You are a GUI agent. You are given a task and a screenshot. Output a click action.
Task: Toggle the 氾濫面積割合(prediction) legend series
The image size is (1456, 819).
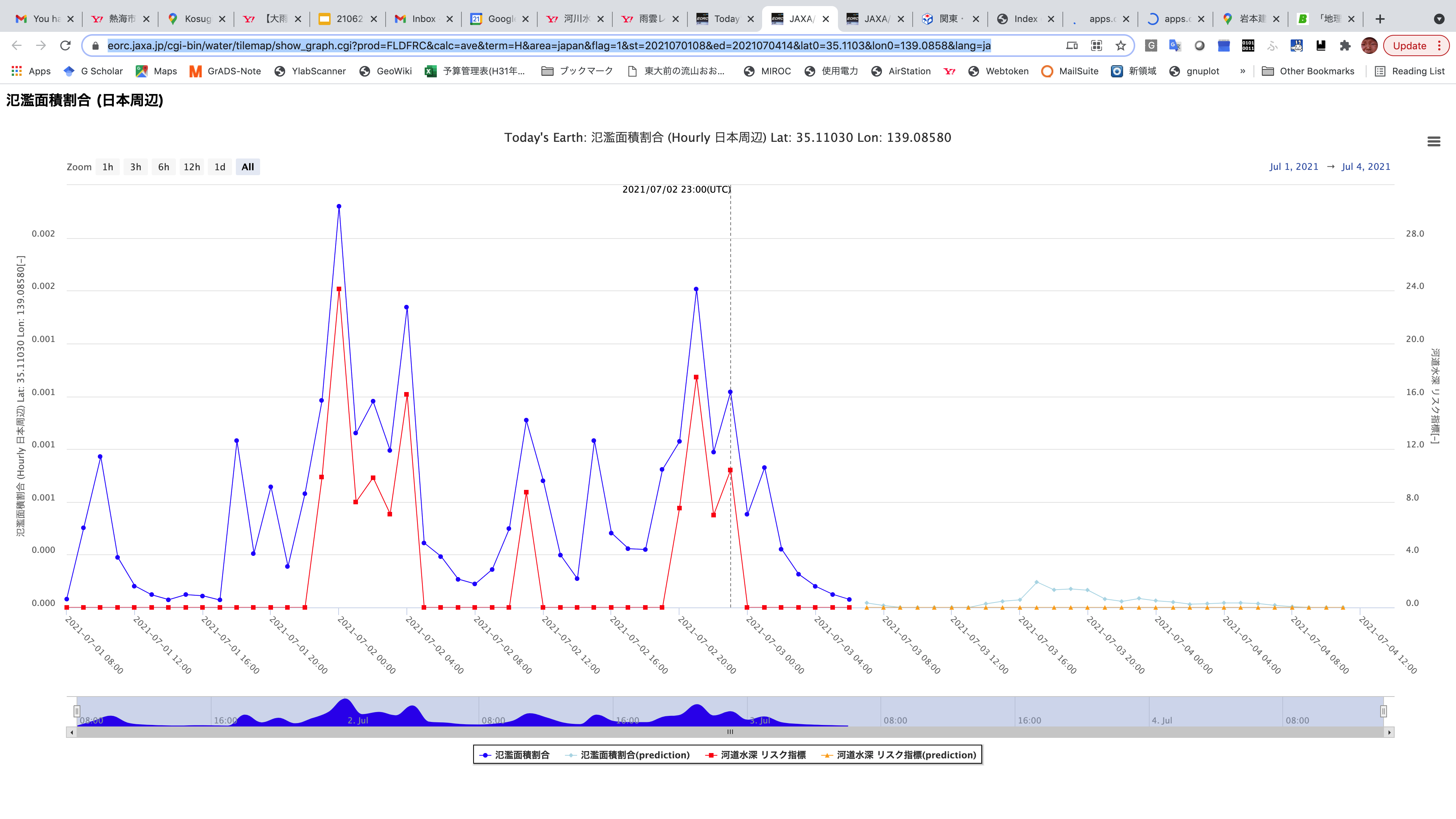click(x=628, y=755)
